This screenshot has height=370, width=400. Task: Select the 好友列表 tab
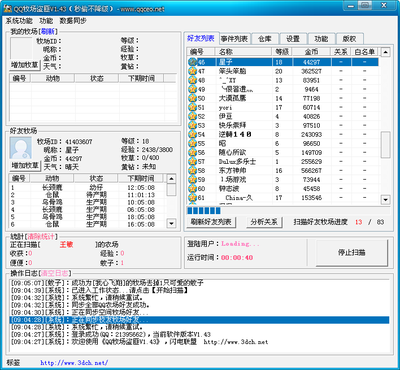click(201, 38)
